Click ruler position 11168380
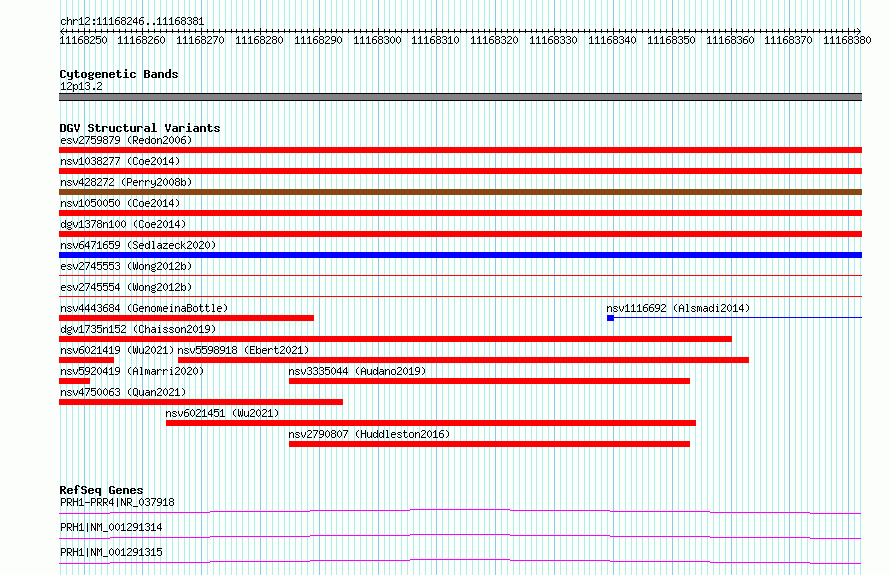Viewport: 890px width, 575px height. point(847,40)
